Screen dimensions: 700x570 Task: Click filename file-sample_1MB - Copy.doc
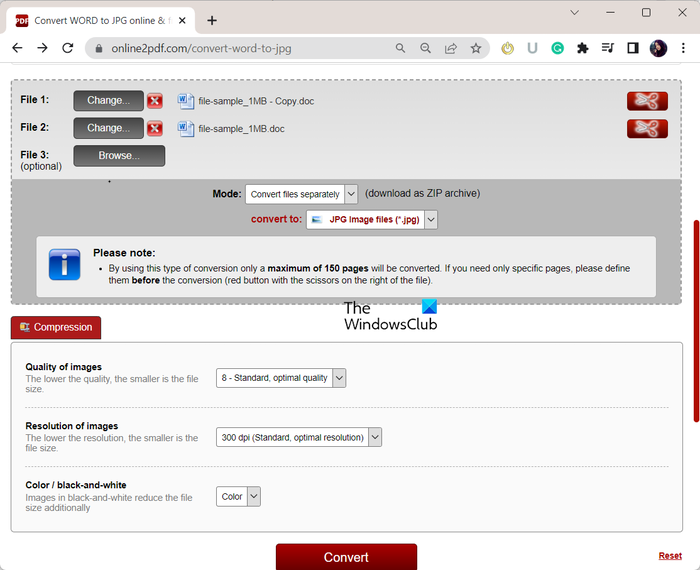pos(256,101)
